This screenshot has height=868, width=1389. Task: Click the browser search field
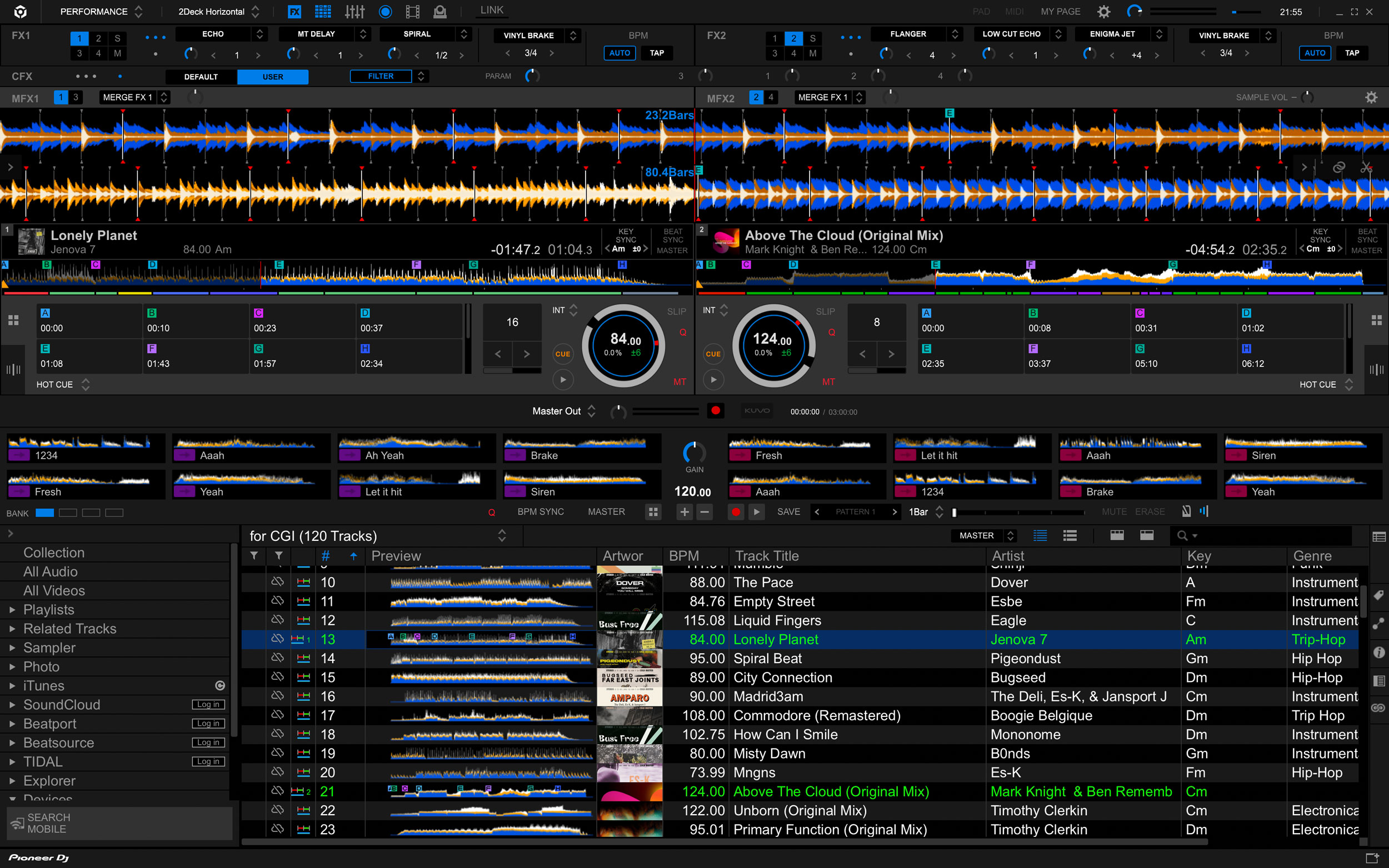pyautogui.click(x=1260, y=535)
